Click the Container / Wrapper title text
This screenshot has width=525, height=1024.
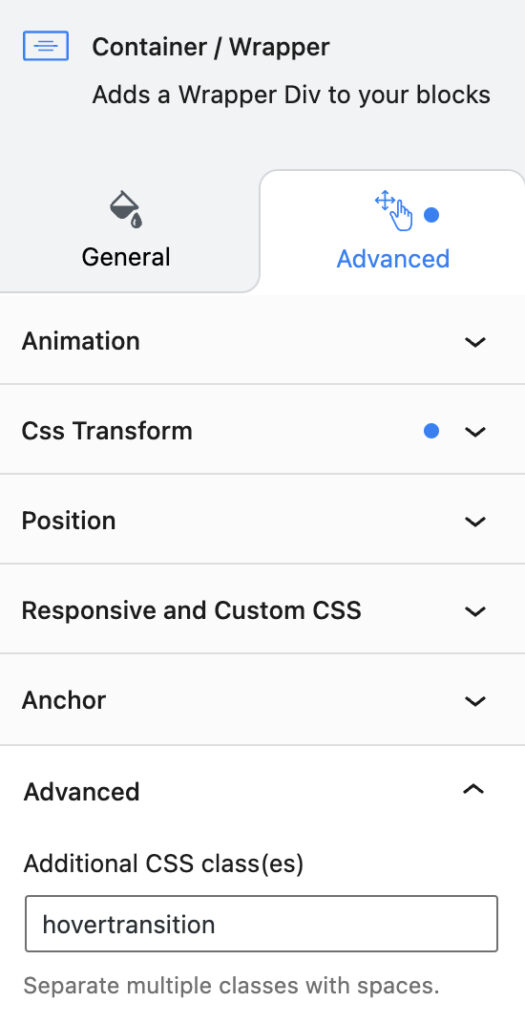click(211, 47)
